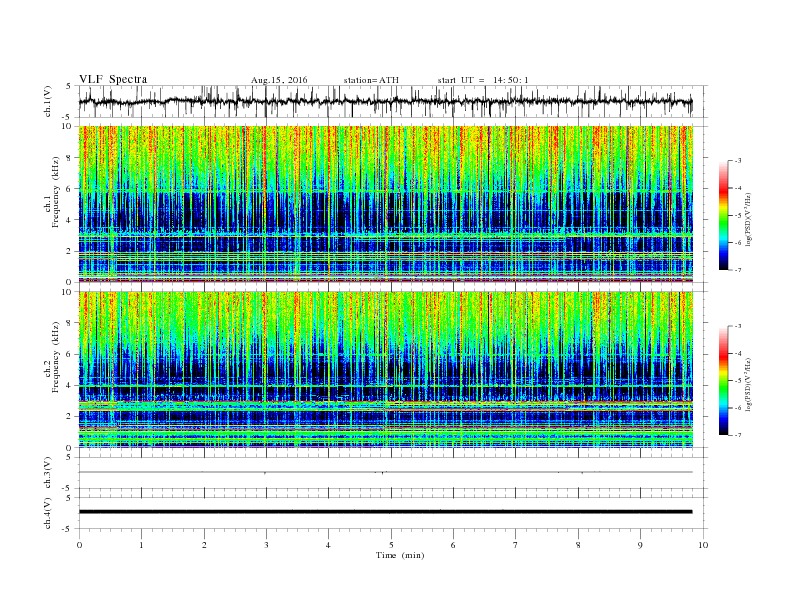
Task: Click the thick black ch.4 trace
Action: coord(385,512)
